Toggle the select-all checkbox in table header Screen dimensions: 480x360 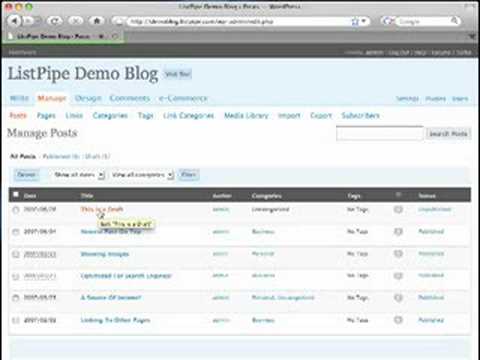pyautogui.click(x=16, y=195)
